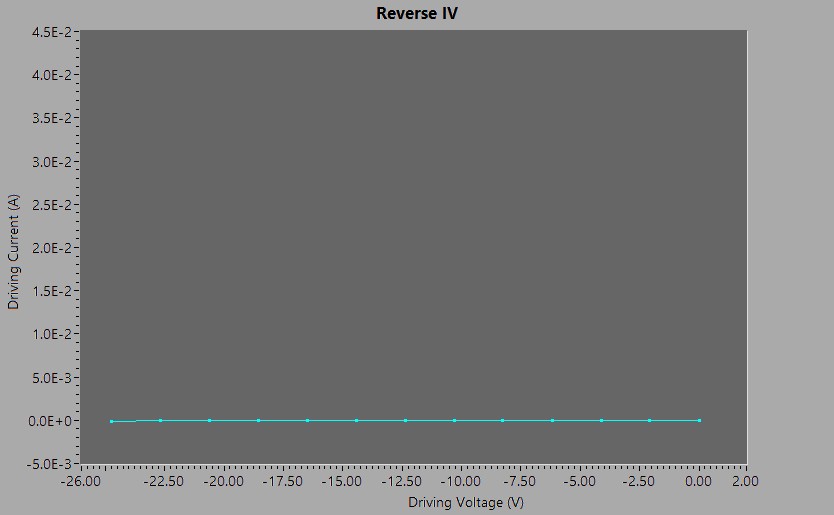Click the 2.5E-2 tick label on Y-axis
This screenshot has width=834, height=515.
click(x=51, y=205)
